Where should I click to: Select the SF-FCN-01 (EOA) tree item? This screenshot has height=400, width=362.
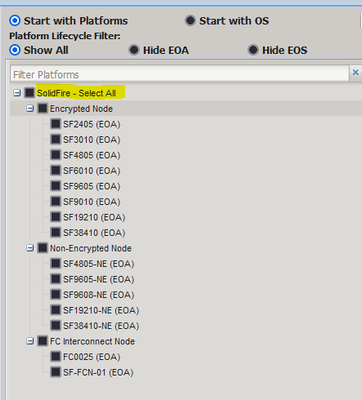click(x=98, y=372)
